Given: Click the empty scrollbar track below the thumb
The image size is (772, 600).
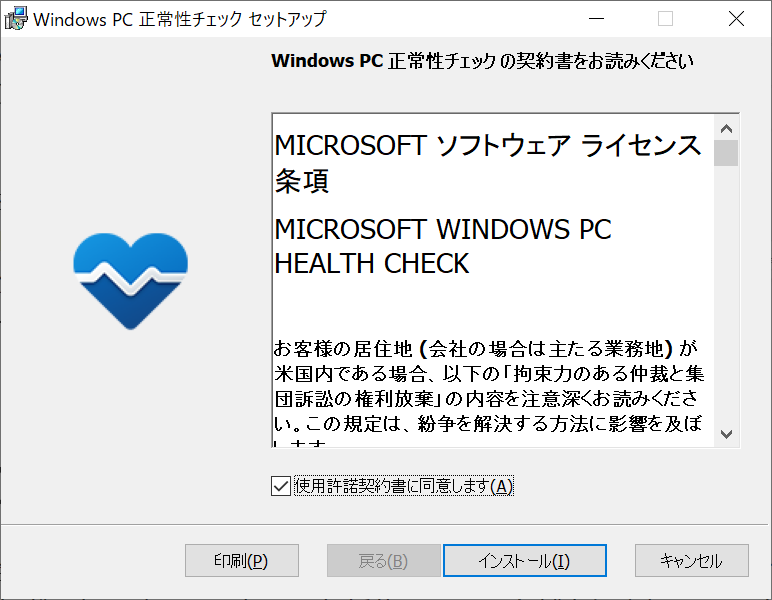Looking at the screenshot, I should (x=726, y=294).
